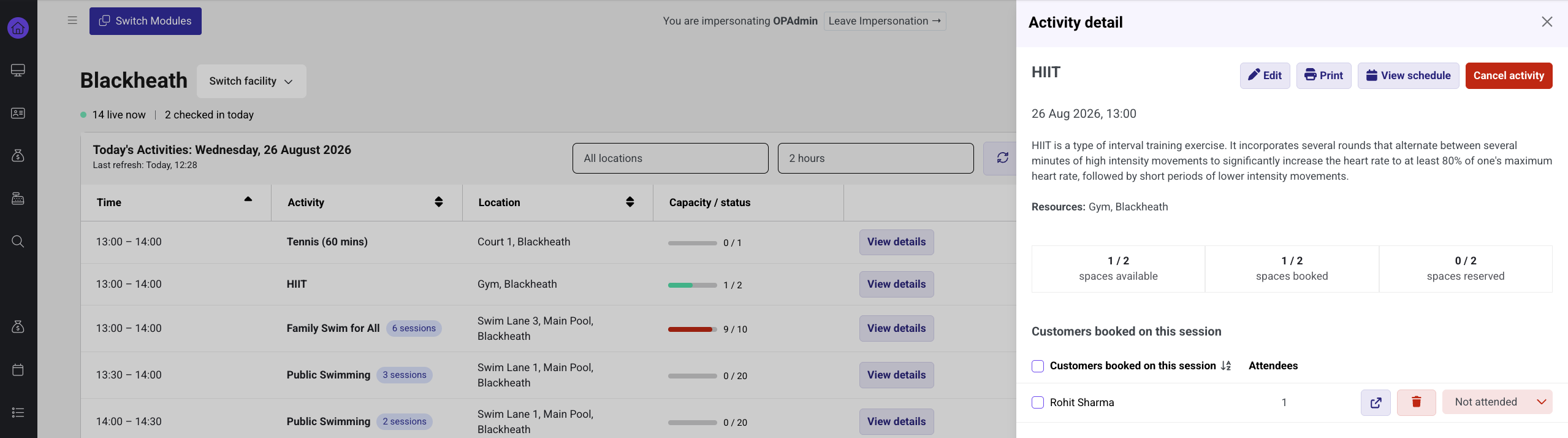Image resolution: width=1568 pixels, height=438 pixels.
Task: View details for Family Swim for All
Action: point(896,328)
